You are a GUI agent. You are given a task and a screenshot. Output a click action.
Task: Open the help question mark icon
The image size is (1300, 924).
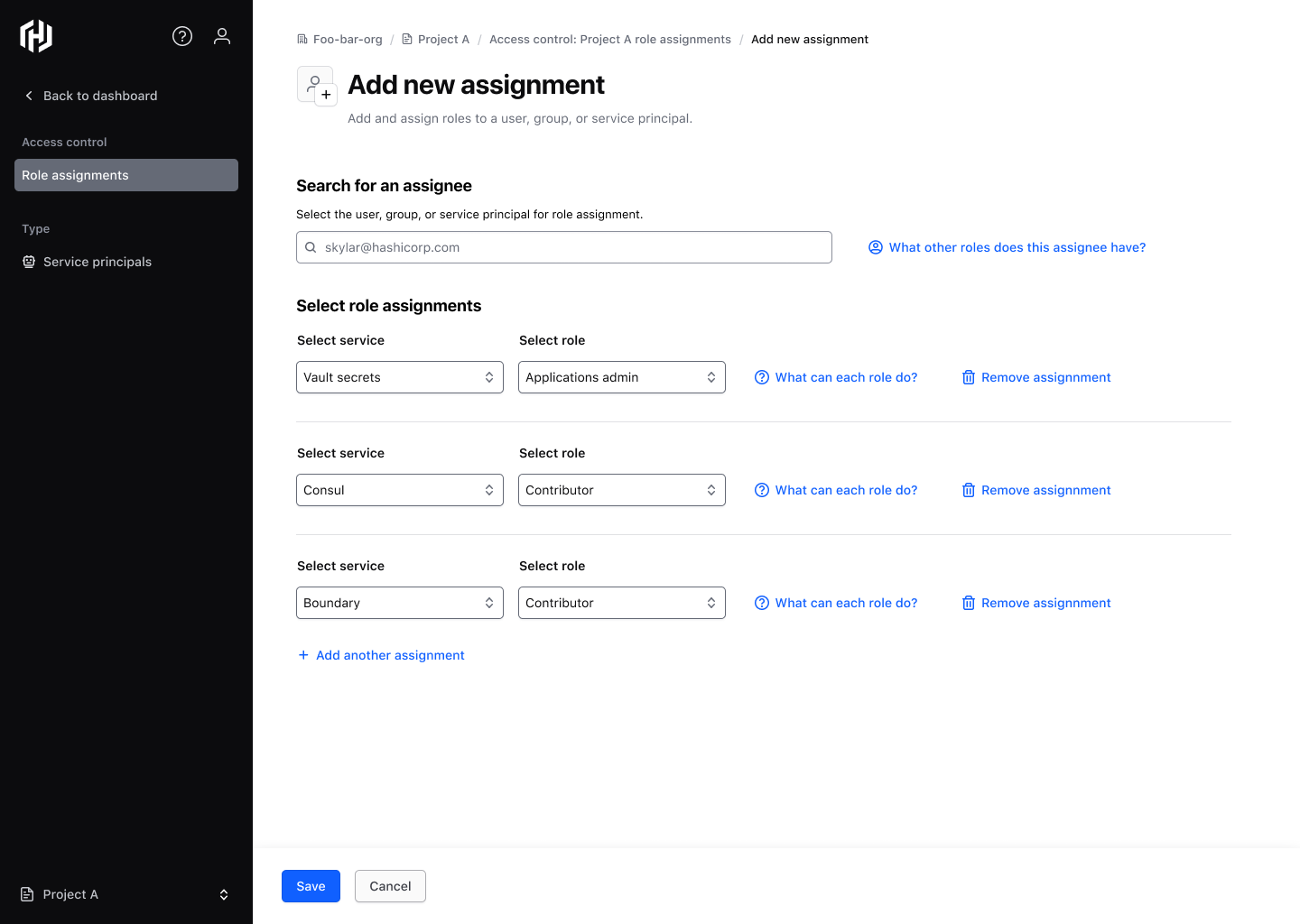[182, 36]
